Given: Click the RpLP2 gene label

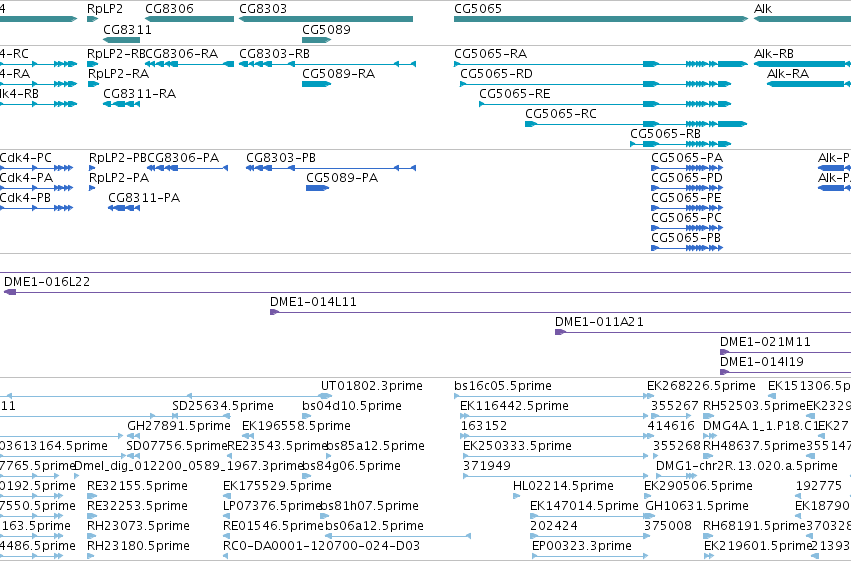Looking at the screenshot, I should pos(105,9).
